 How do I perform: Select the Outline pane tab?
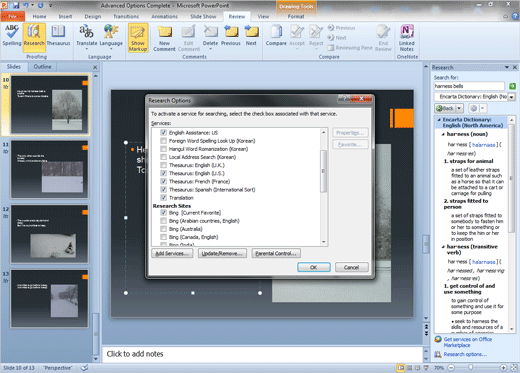(x=42, y=67)
